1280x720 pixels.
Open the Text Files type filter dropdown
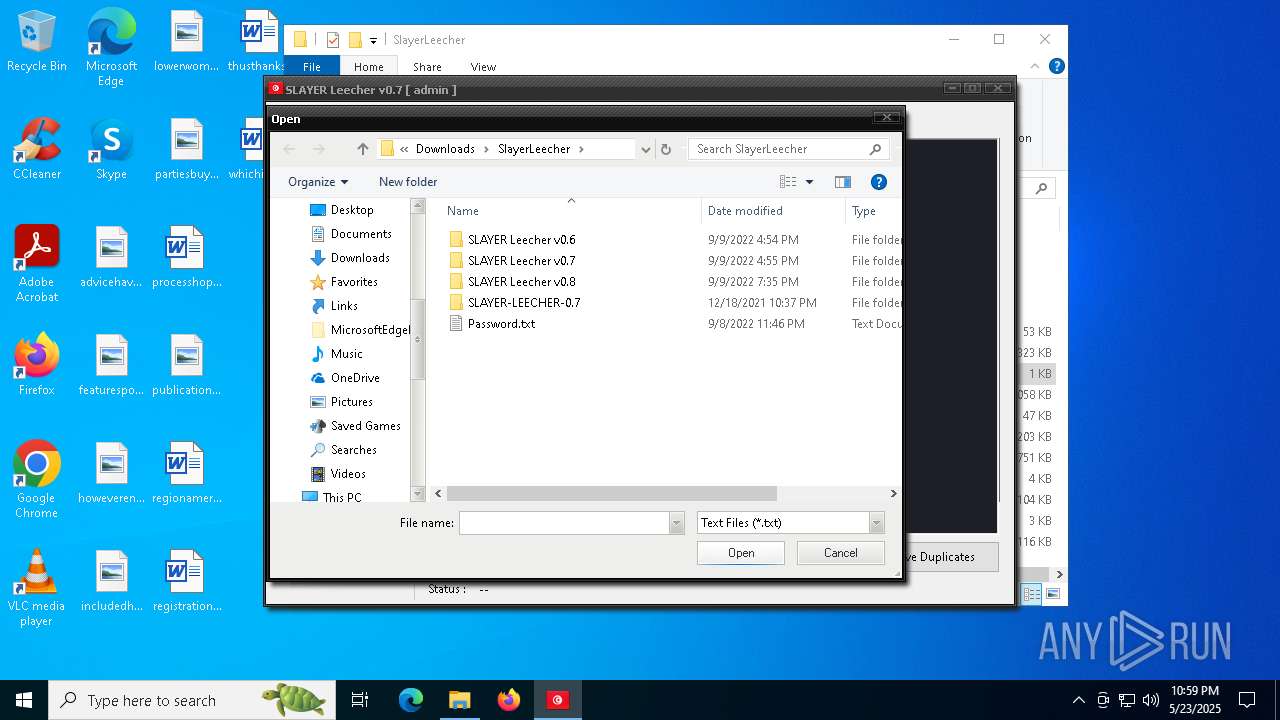click(876, 523)
